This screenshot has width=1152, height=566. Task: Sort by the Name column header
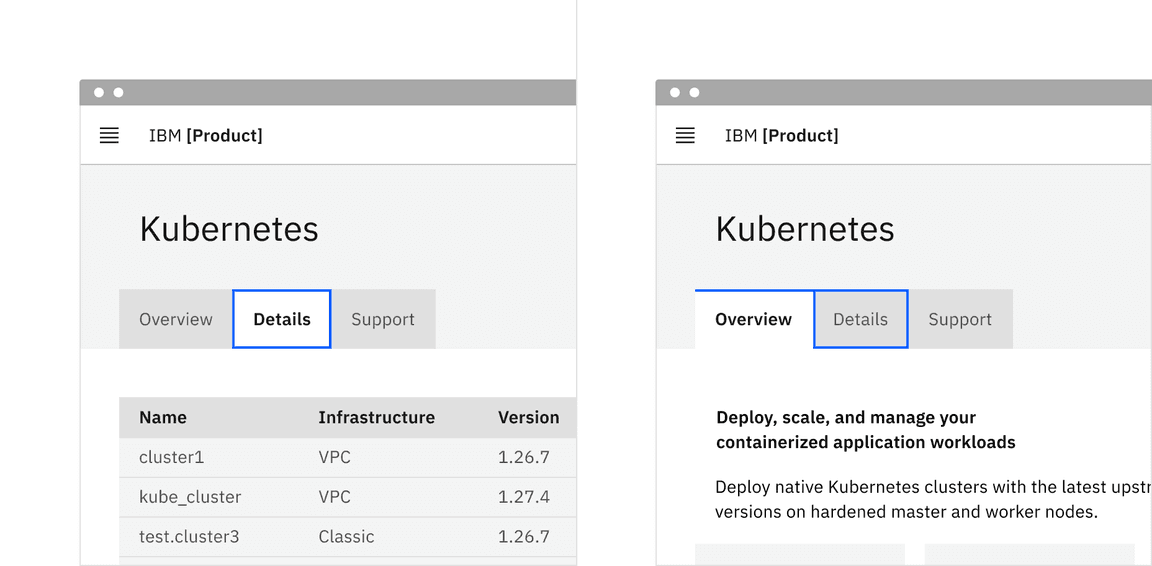[x=163, y=418]
